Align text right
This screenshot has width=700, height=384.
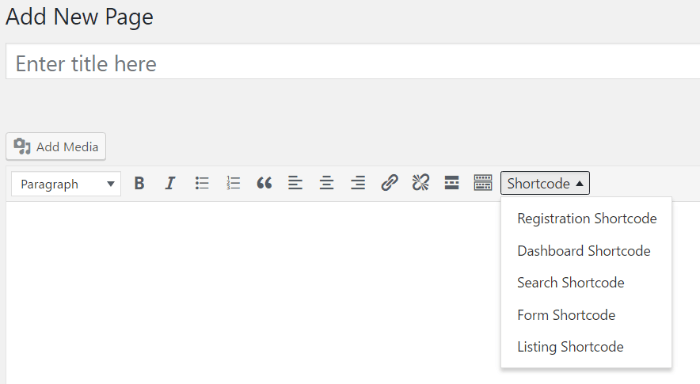click(358, 183)
